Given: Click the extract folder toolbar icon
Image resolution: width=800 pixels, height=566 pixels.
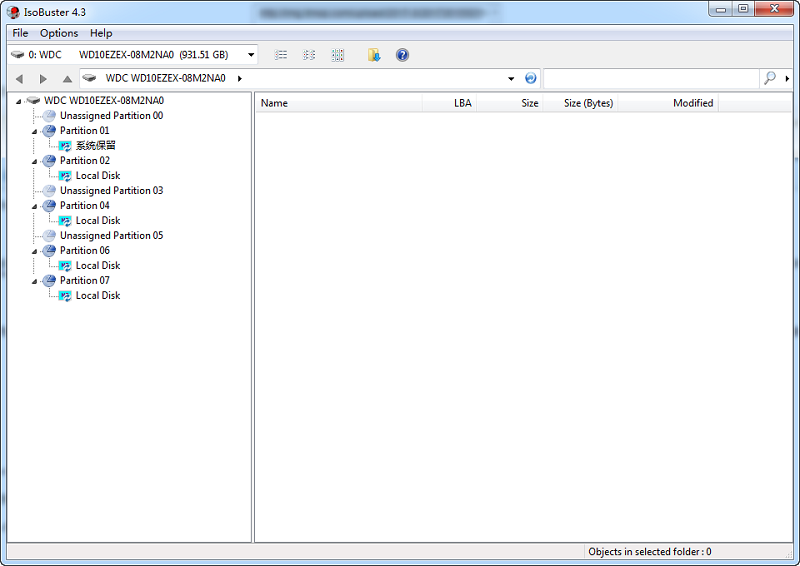Looking at the screenshot, I should (x=374, y=55).
